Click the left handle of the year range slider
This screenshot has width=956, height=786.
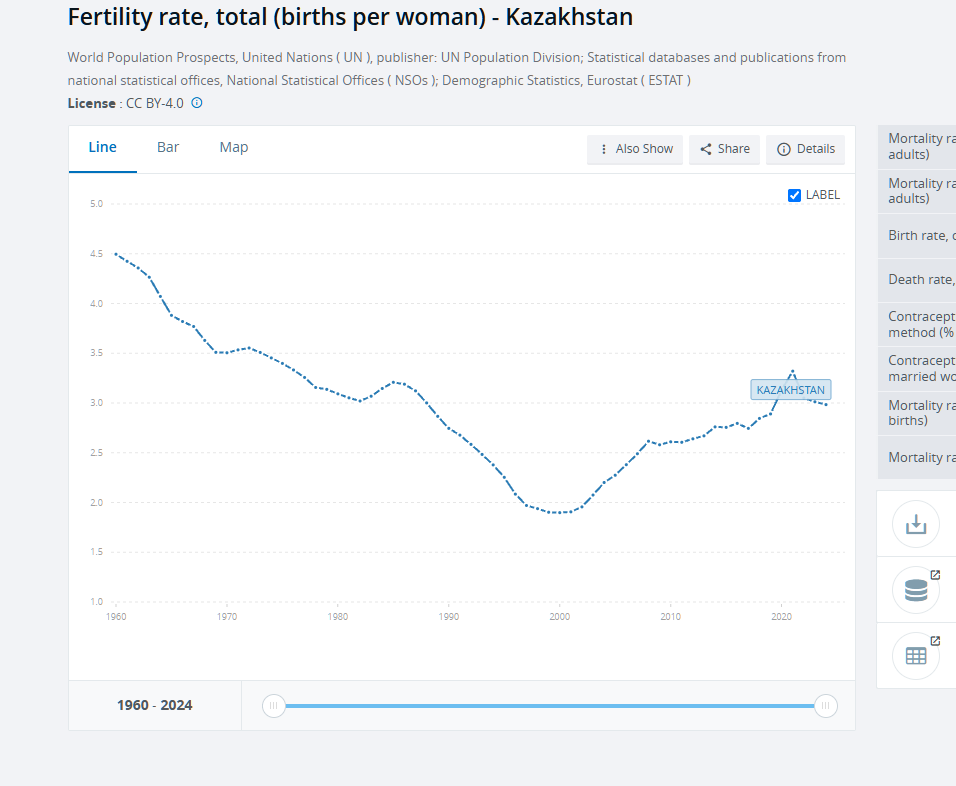pyautogui.click(x=274, y=706)
